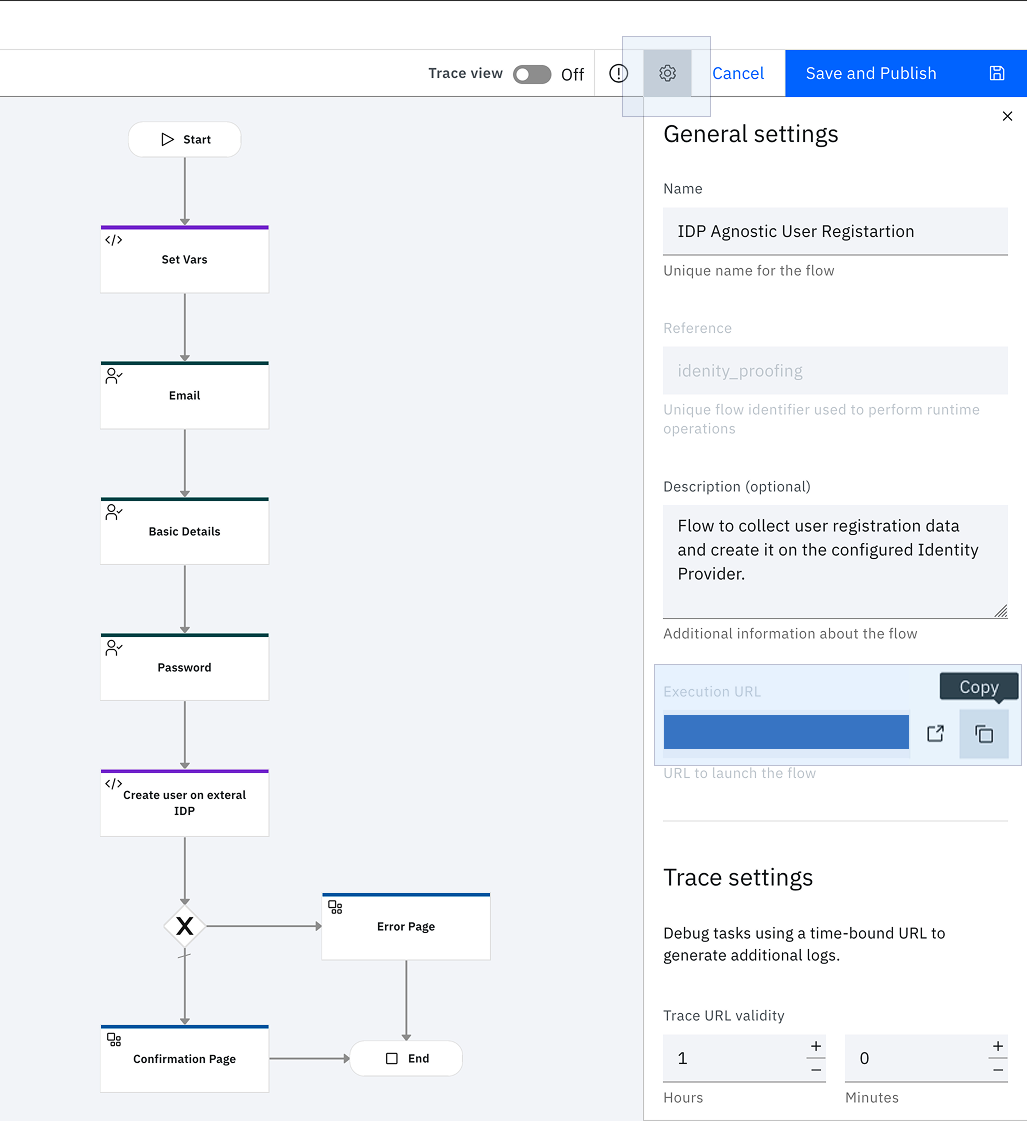Select the decision gateway X node
Image resolution: width=1027 pixels, height=1121 pixels.
pyautogui.click(x=184, y=926)
